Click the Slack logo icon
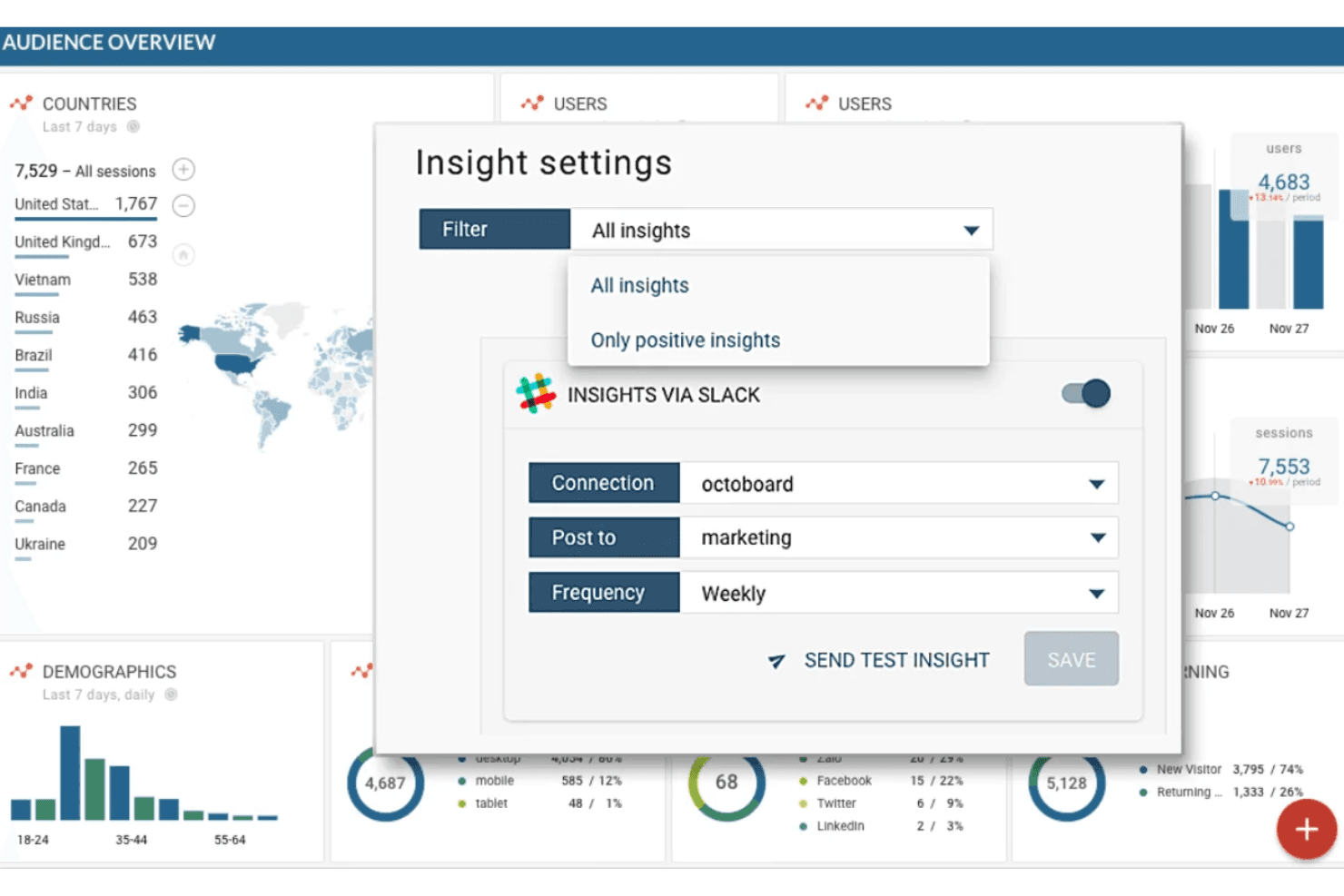This screenshot has height=896, width=1344. click(x=536, y=393)
